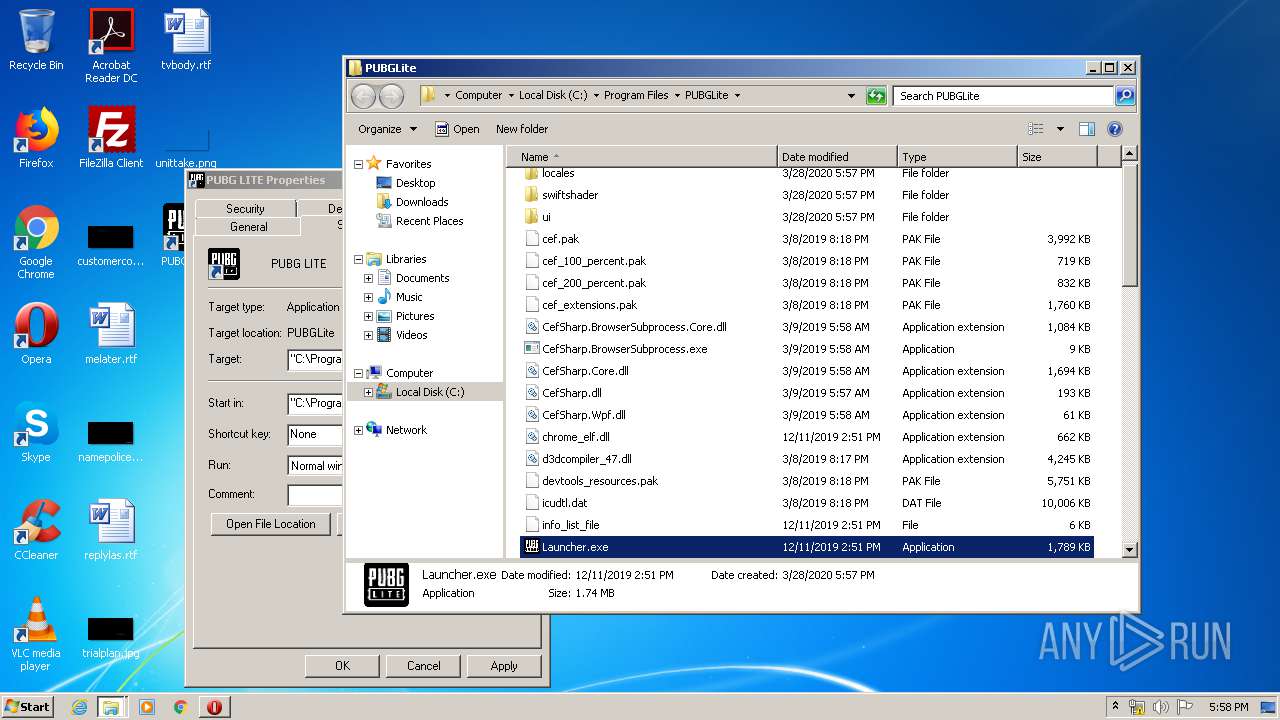This screenshot has width=1280, height=720.
Task: Expand the Documents library node
Action: coord(368,278)
